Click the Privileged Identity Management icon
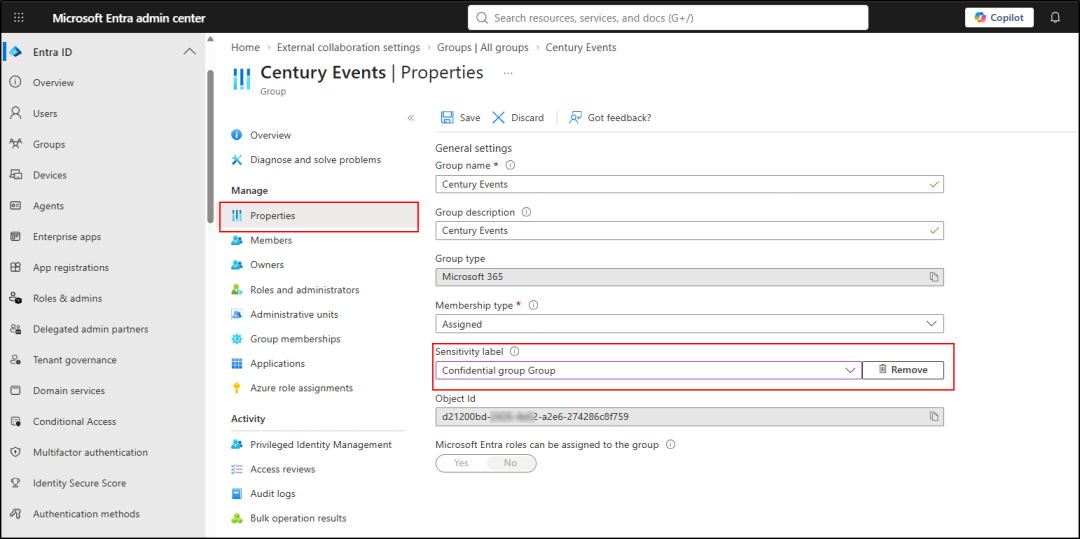Viewport: 1080px width, 539px height. click(x=237, y=445)
